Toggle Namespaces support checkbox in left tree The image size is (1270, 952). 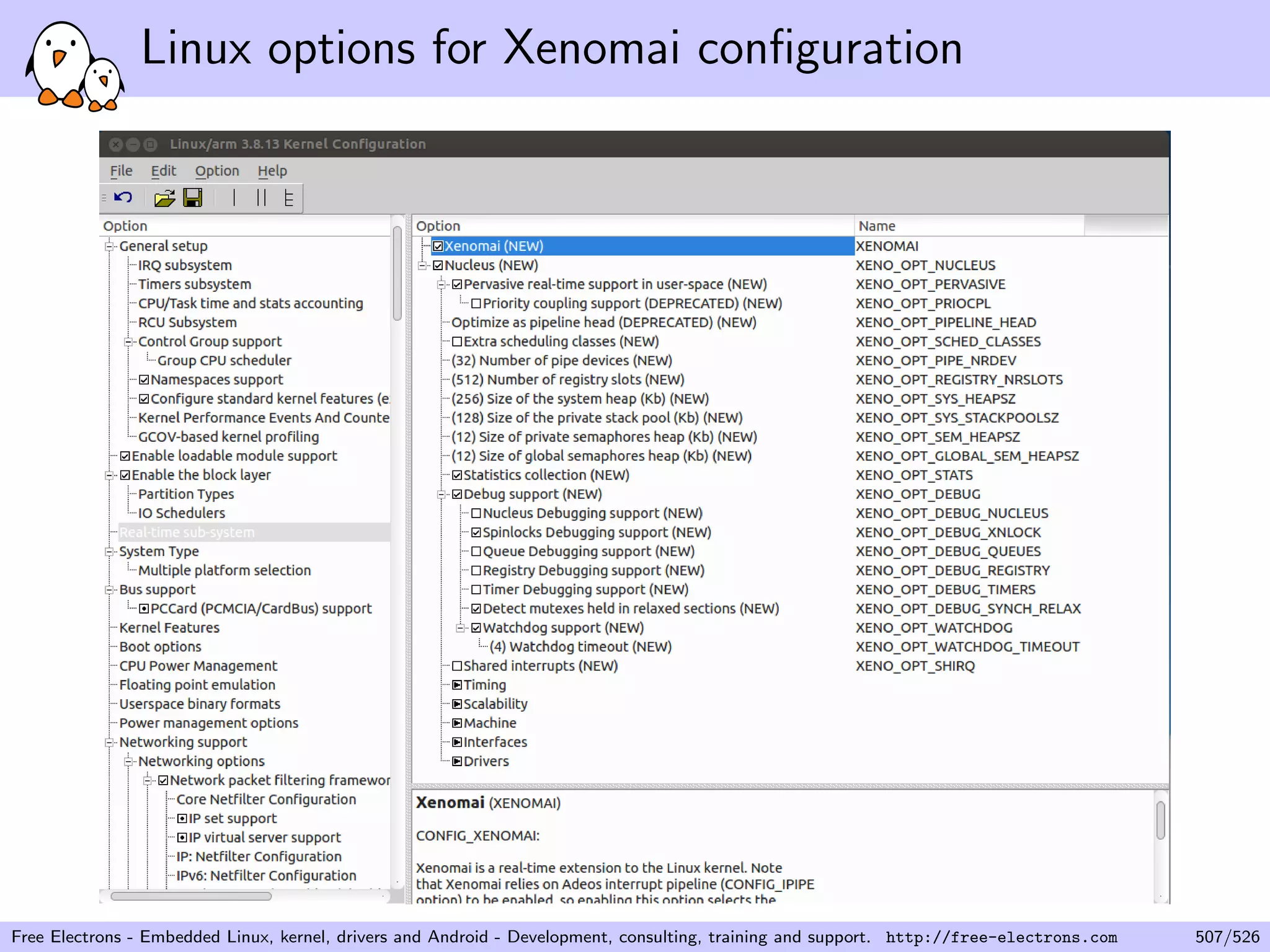pos(144,380)
